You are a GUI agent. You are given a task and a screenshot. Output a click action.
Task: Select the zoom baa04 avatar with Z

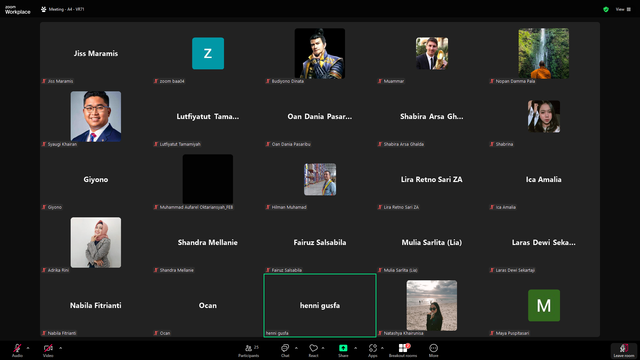pyautogui.click(x=208, y=53)
